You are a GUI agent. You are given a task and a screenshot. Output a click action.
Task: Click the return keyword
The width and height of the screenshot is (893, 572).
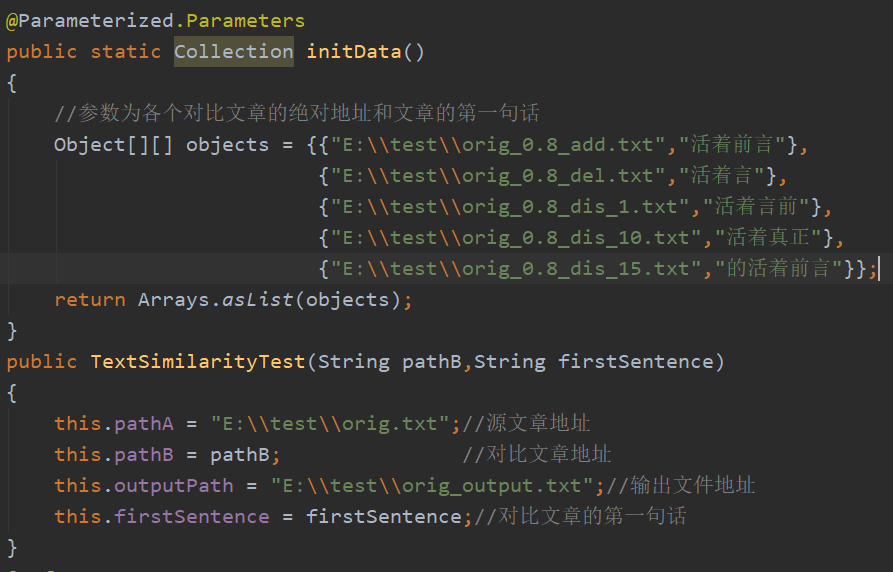pos(90,299)
